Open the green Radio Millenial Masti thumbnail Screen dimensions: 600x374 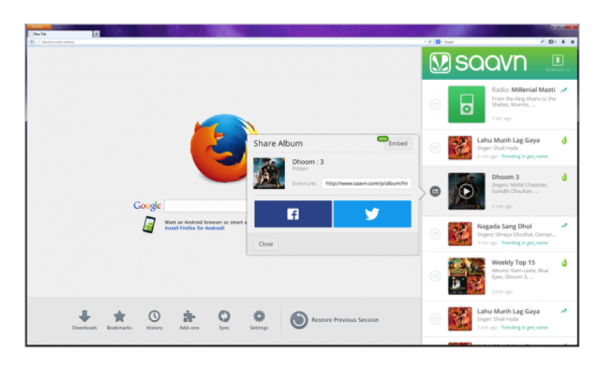click(466, 104)
